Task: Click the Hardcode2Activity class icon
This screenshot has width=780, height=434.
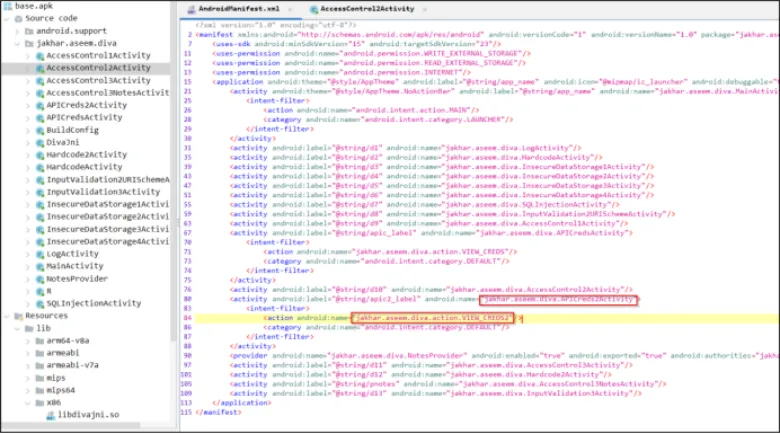Action: click(x=40, y=155)
